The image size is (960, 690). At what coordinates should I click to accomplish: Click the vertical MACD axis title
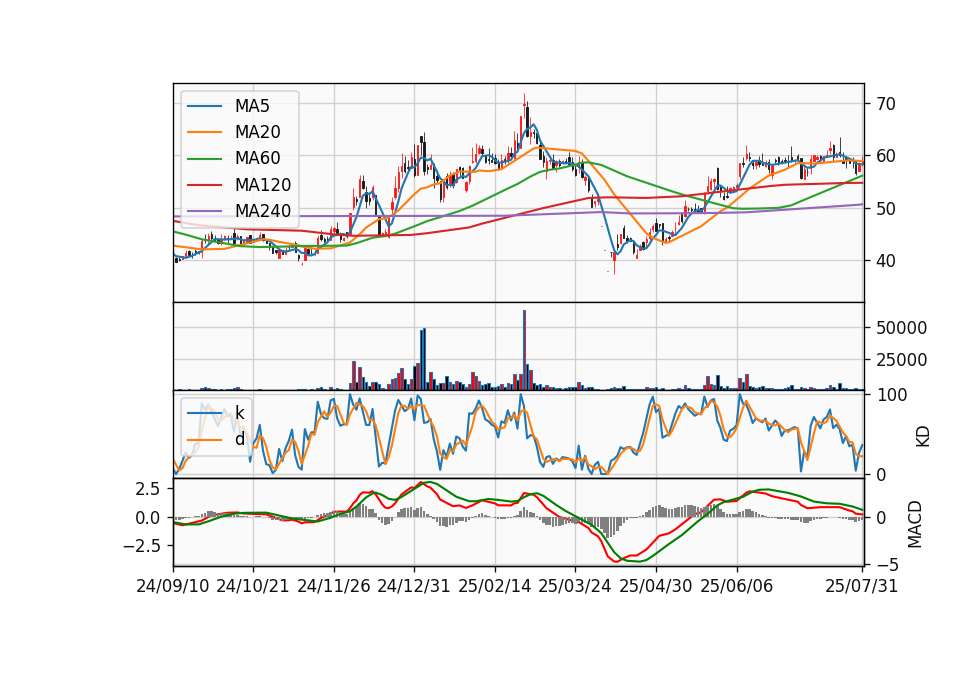click(915, 524)
